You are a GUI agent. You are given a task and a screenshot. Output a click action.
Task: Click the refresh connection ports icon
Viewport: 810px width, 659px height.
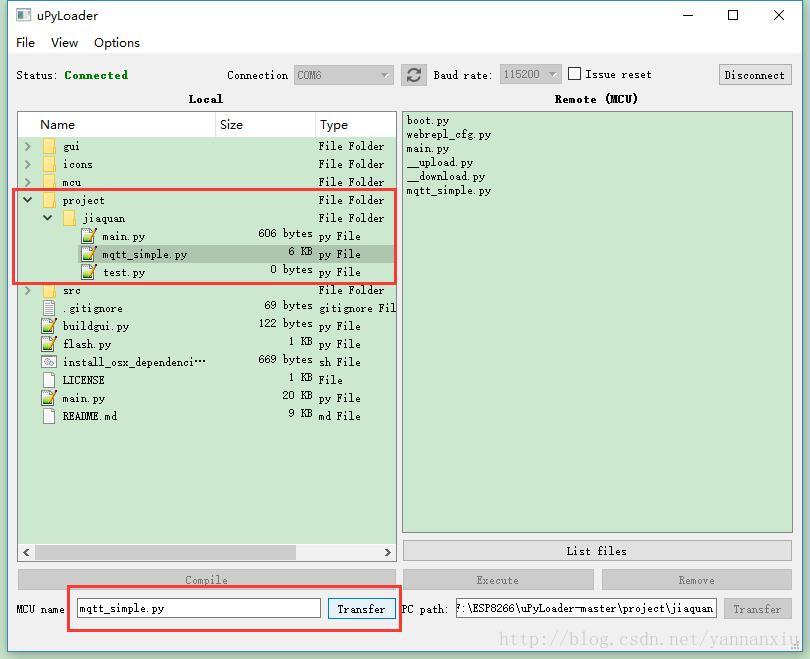pos(414,75)
